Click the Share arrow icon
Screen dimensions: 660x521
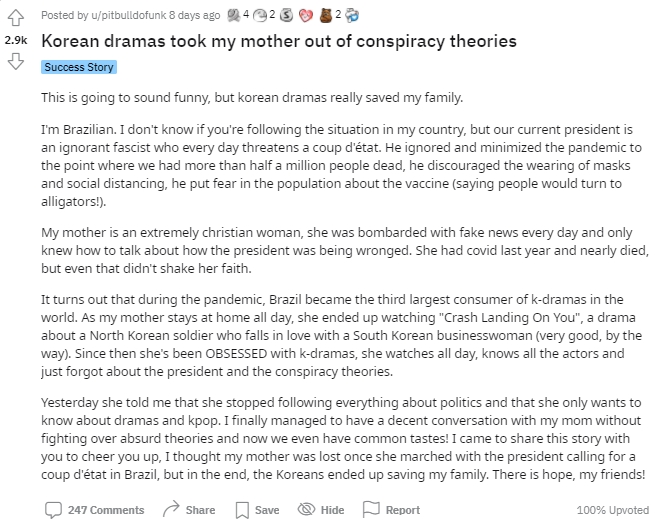click(x=171, y=509)
